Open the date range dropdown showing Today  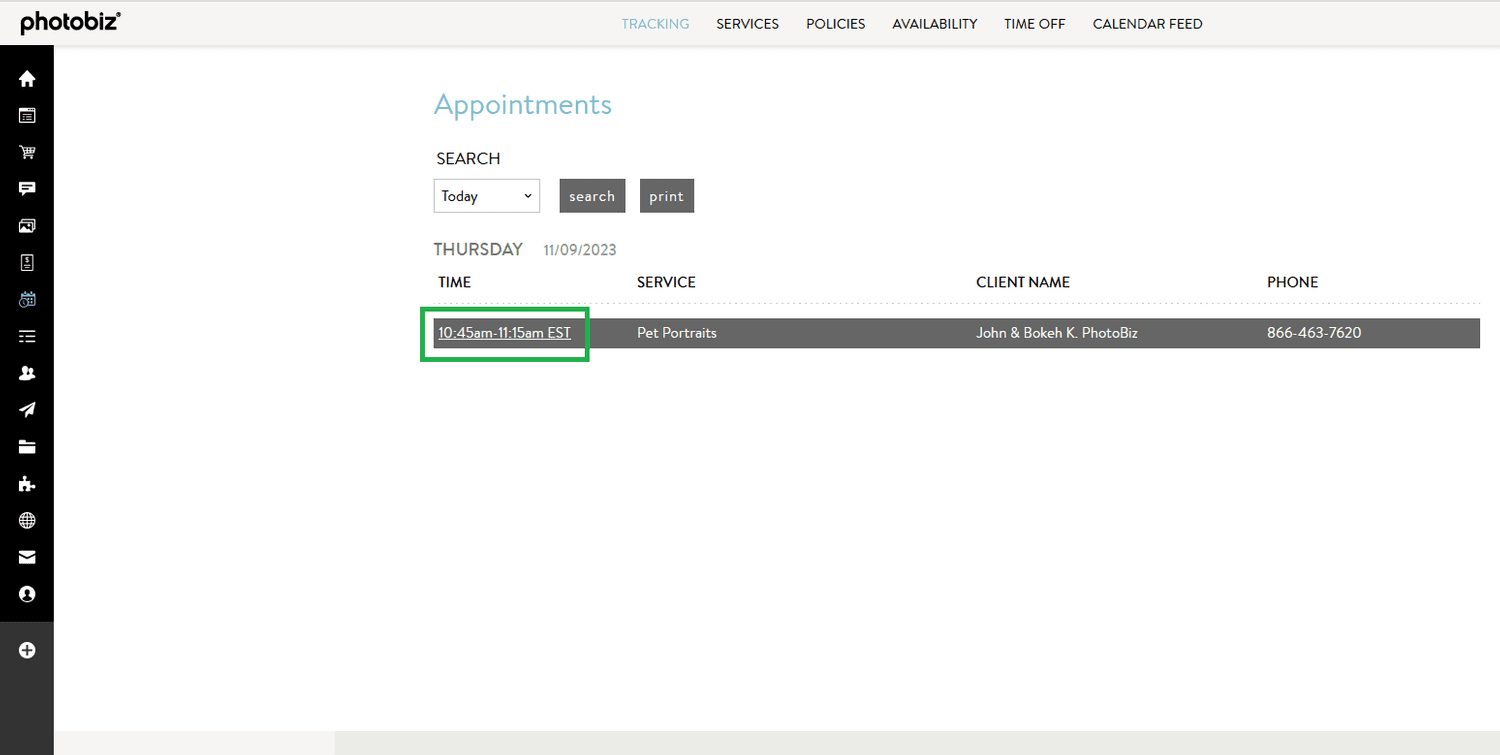tap(486, 196)
